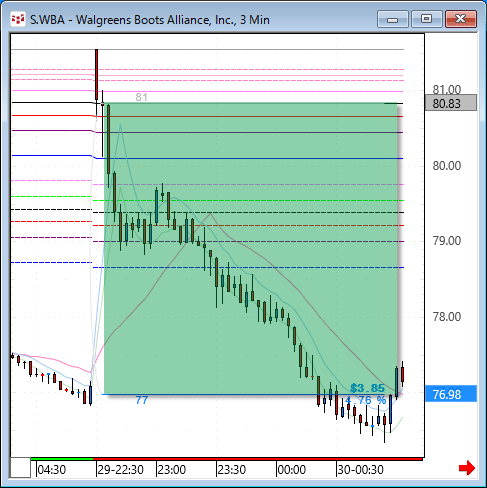Click the S.WBA Walgreens Boots Alliance title text
Viewport: 487px width, 488px height.
click(150, 20)
